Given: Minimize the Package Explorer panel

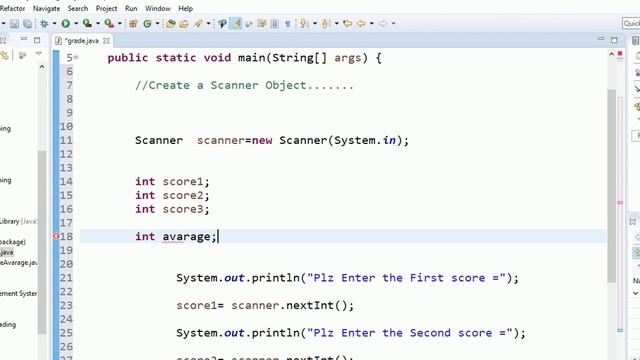Looking at the screenshot, I should [x=24, y=39].
